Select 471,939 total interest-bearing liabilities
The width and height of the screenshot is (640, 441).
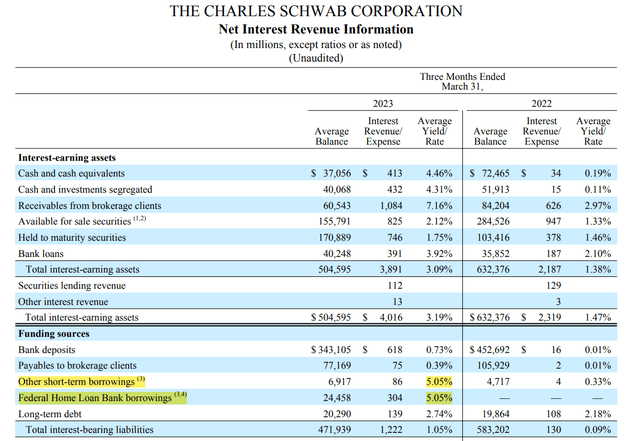point(335,430)
